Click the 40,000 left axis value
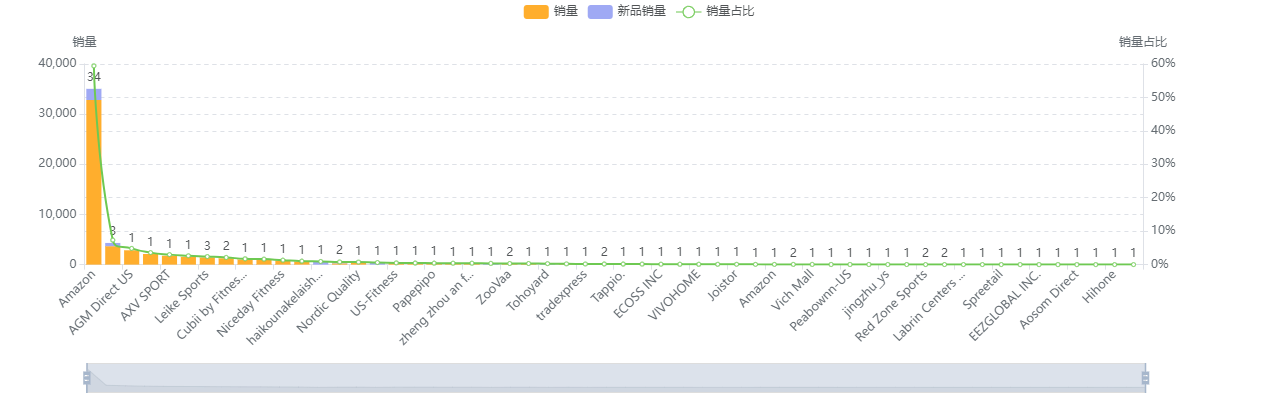This screenshot has width=1278, height=400. (x=57, y=63)
